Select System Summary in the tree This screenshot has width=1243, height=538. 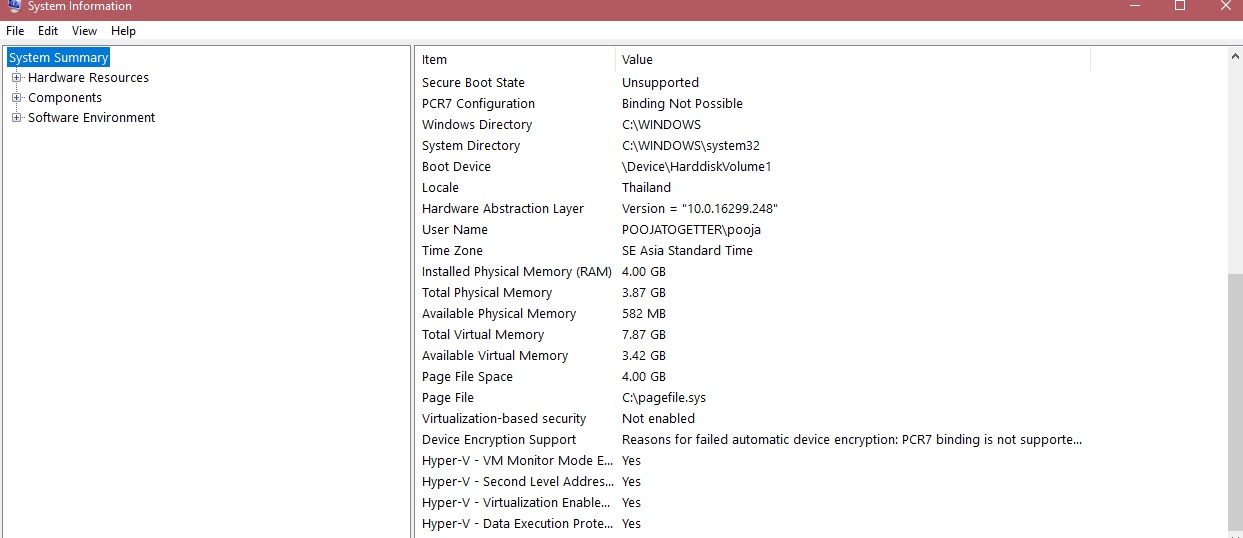(58, 58)
